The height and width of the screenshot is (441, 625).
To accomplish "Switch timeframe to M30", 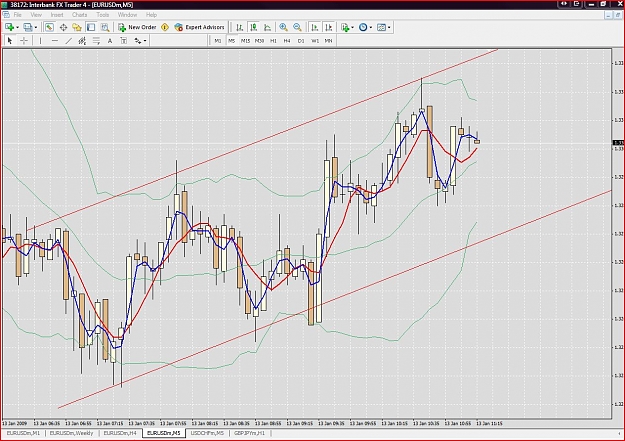I will [x=259, y=41].
